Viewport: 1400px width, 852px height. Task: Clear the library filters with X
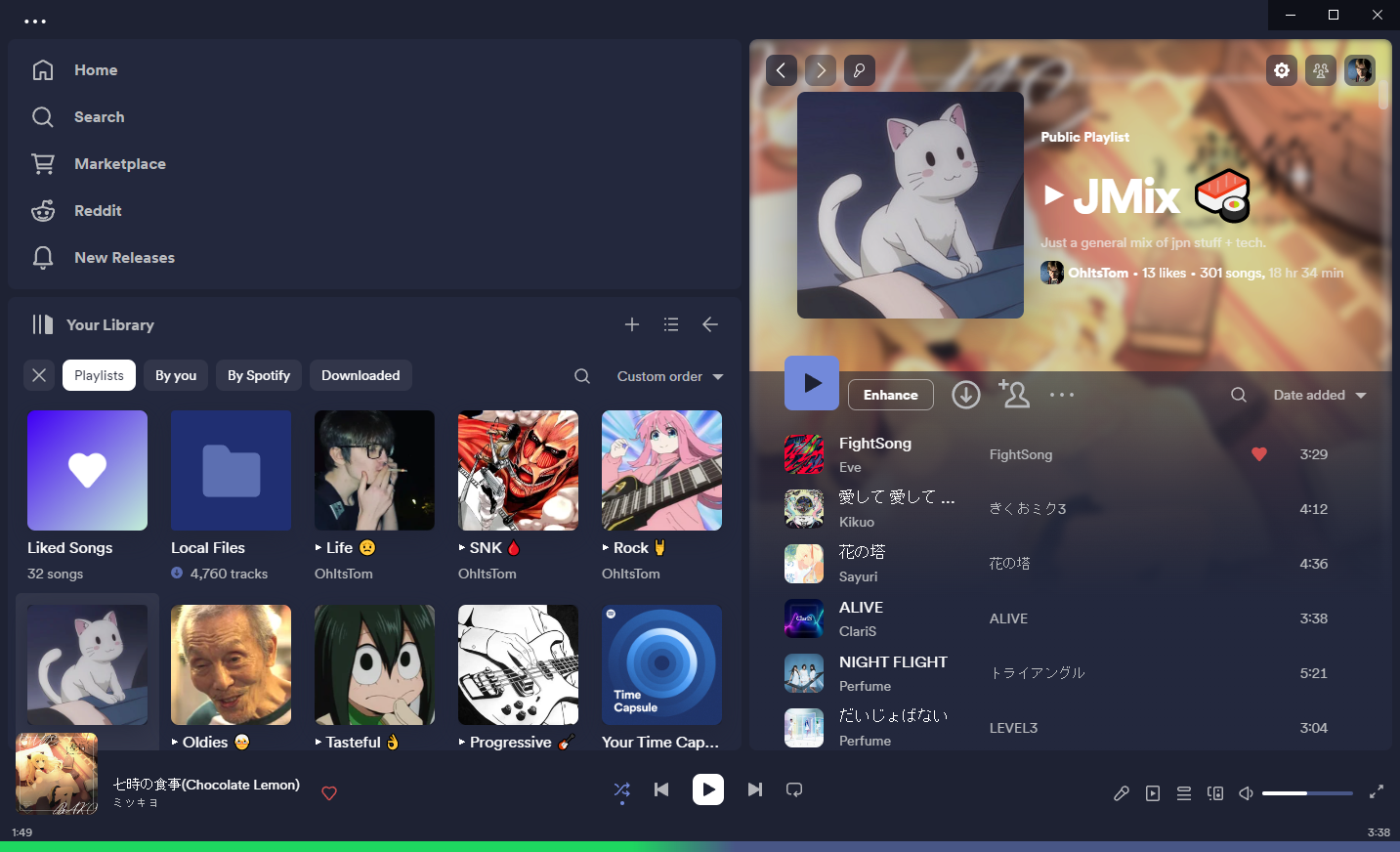(x=39, y=375)
